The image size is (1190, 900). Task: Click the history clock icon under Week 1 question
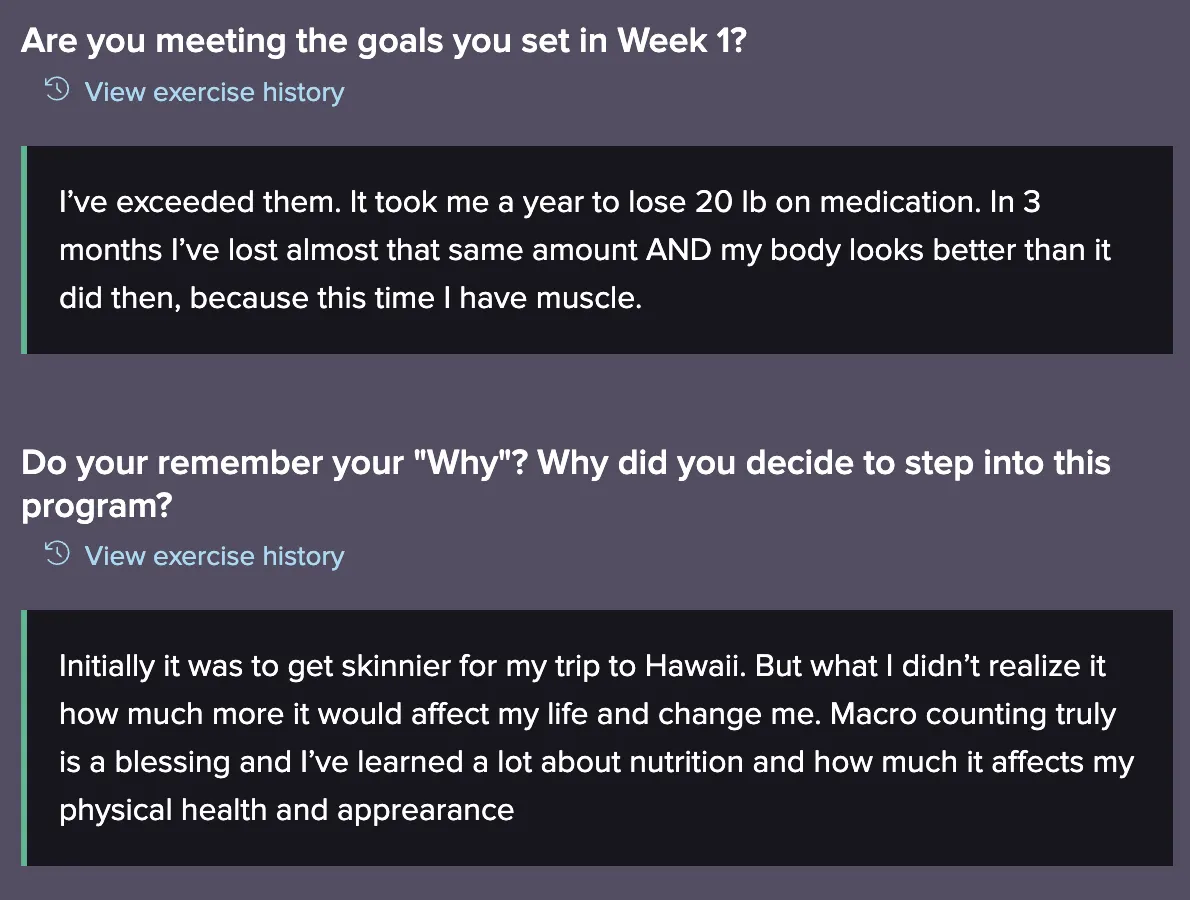[57, 91]
